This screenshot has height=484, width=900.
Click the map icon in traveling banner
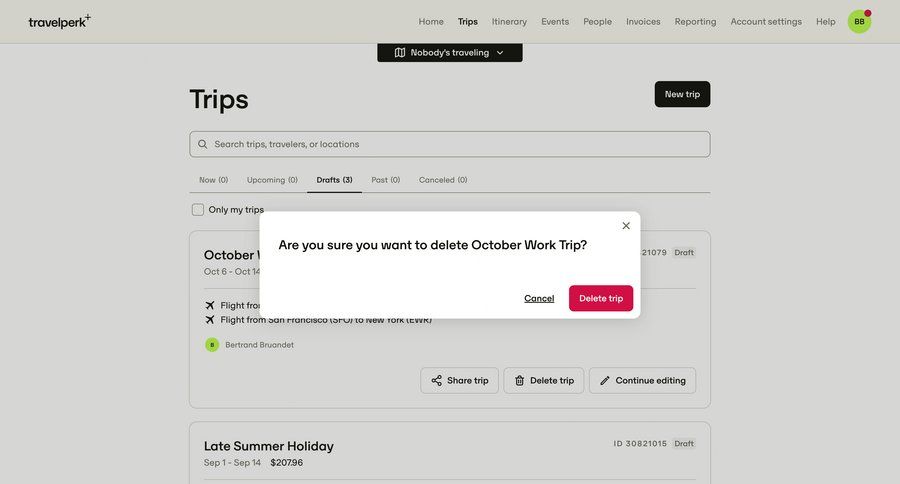(x=400, y=53)
